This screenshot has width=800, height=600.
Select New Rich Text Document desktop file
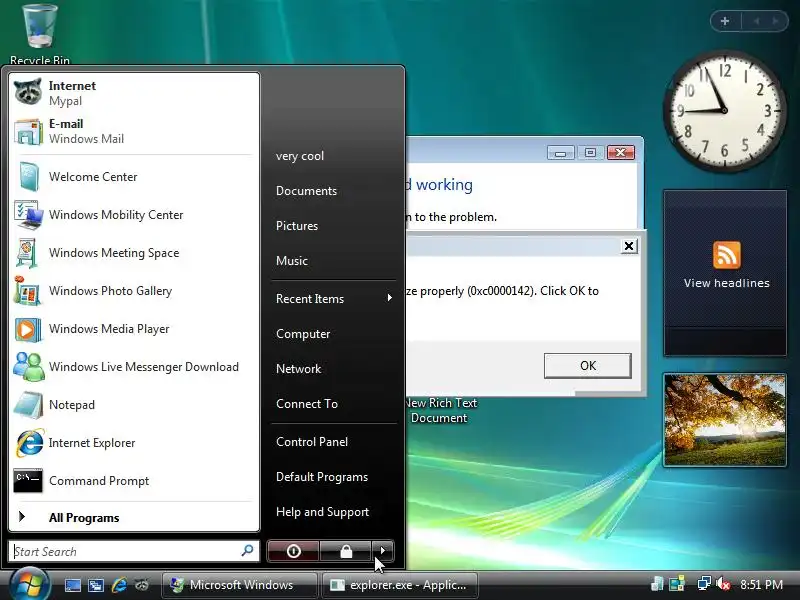(440, 410)
